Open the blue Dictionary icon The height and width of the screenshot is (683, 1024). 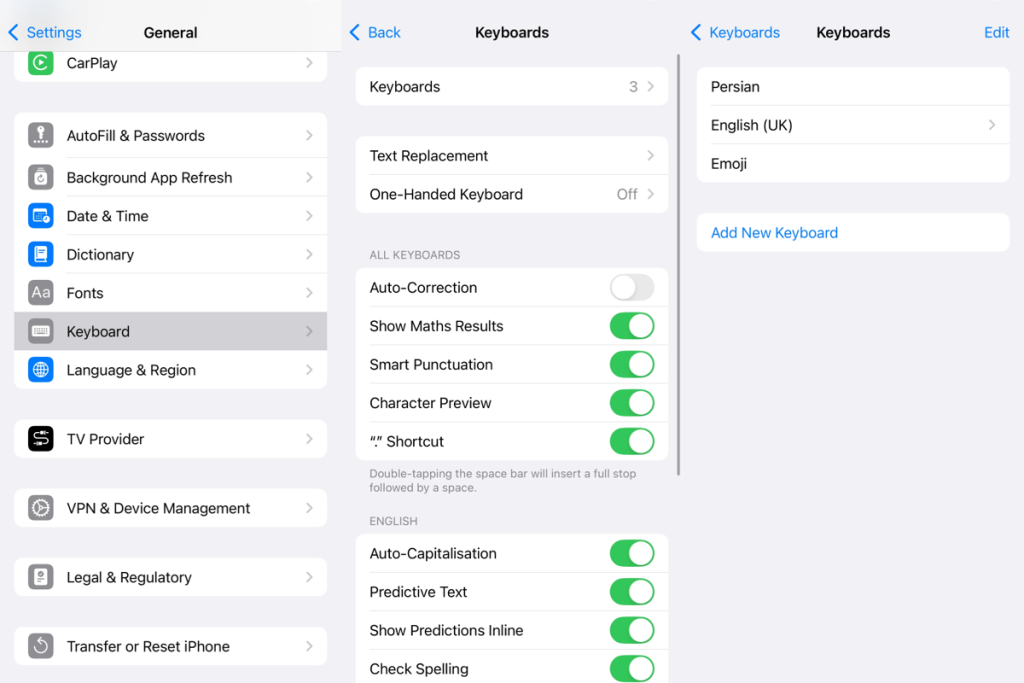point(40,254)
